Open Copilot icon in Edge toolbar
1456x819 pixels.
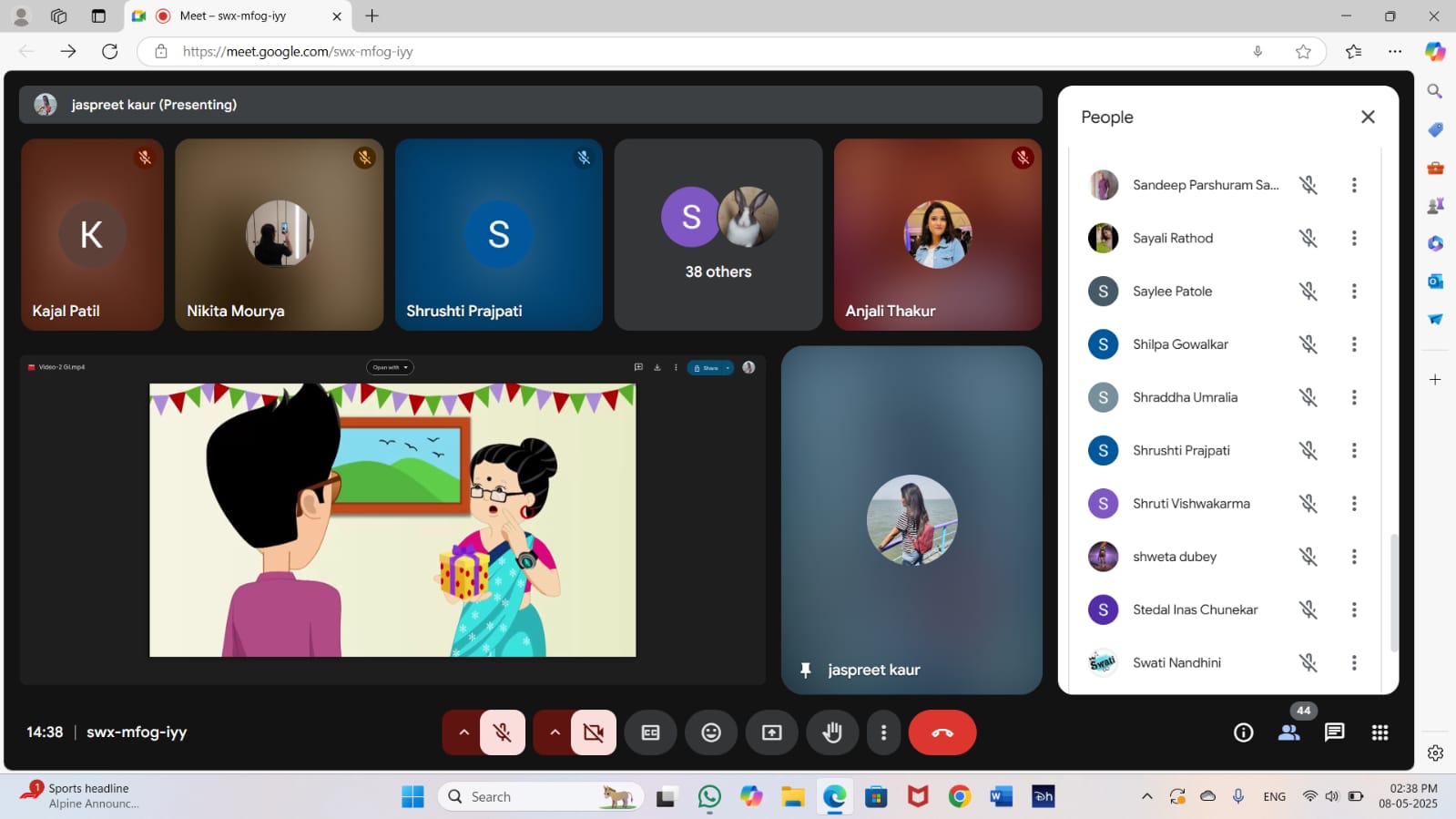tap(1435, 51)
